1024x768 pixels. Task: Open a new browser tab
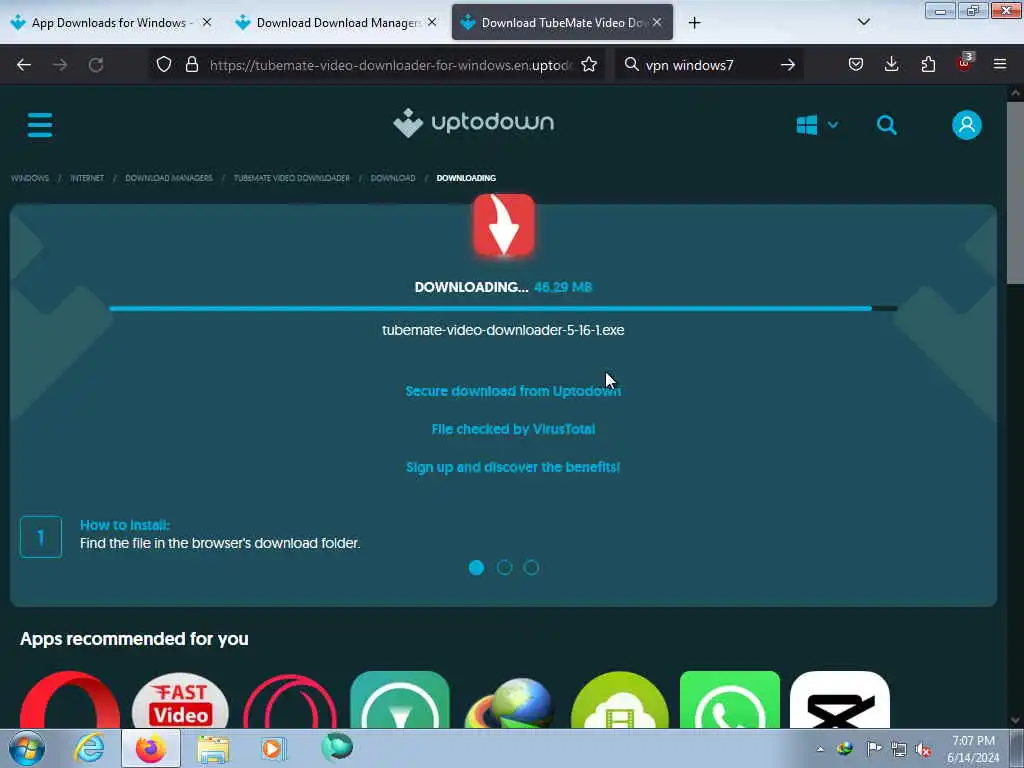[x=694, y=23]
